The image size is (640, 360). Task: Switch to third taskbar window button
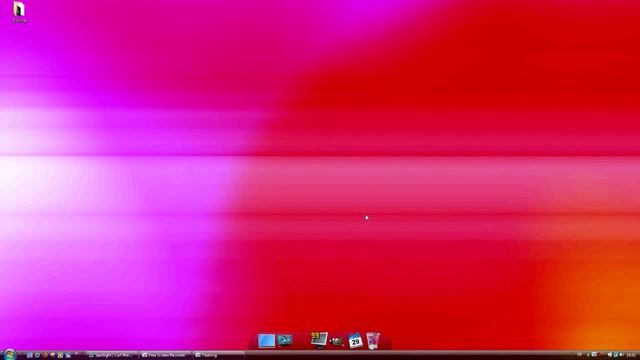point(218,356)
